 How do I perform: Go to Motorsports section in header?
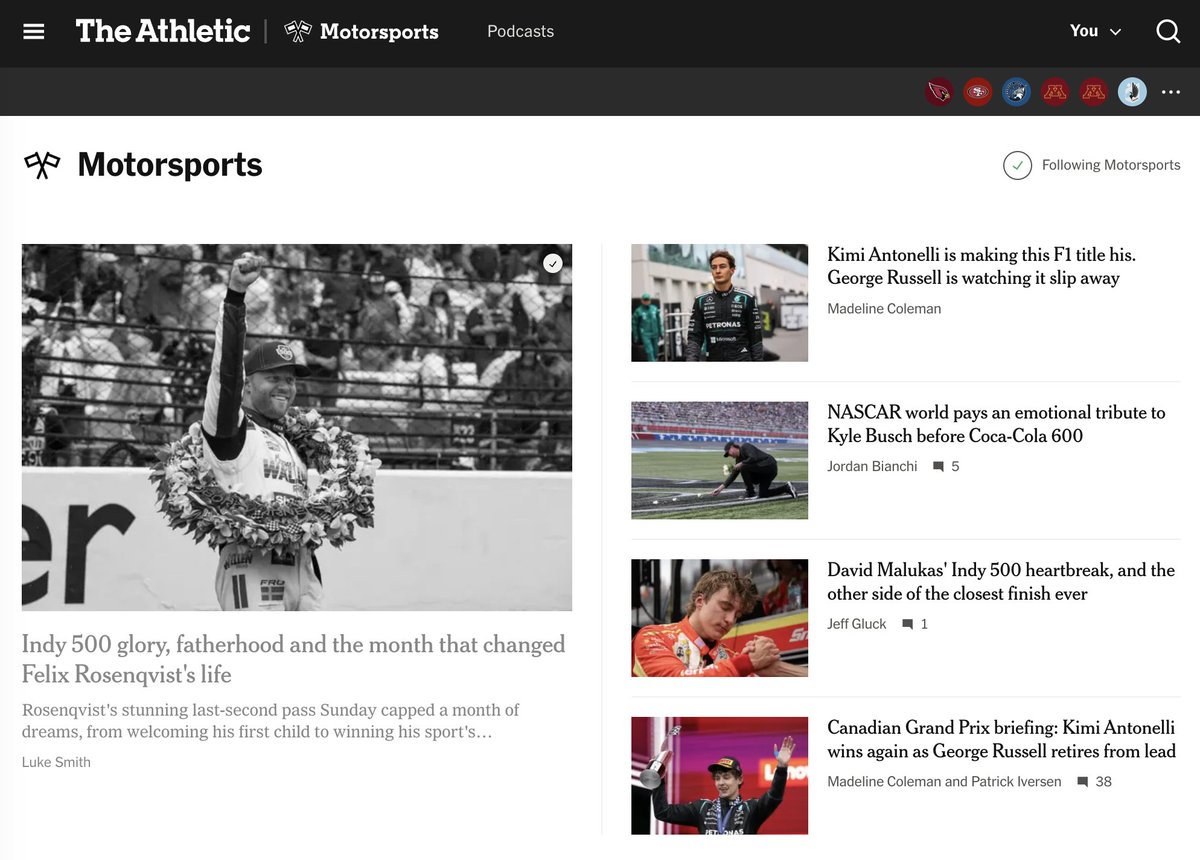[x=379, y=32]
